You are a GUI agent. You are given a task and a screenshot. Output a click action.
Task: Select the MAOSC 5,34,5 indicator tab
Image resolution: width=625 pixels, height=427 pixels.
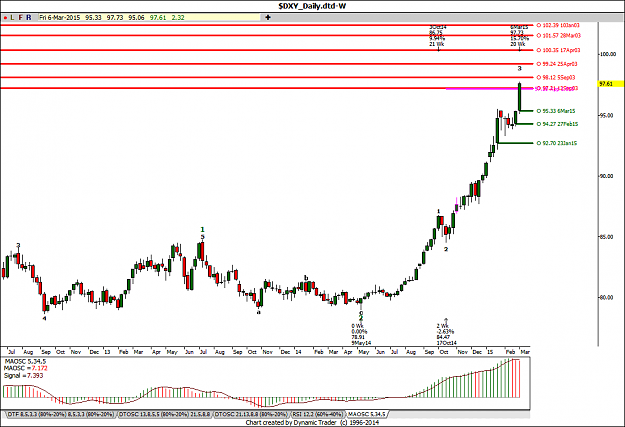pos(367,415)
